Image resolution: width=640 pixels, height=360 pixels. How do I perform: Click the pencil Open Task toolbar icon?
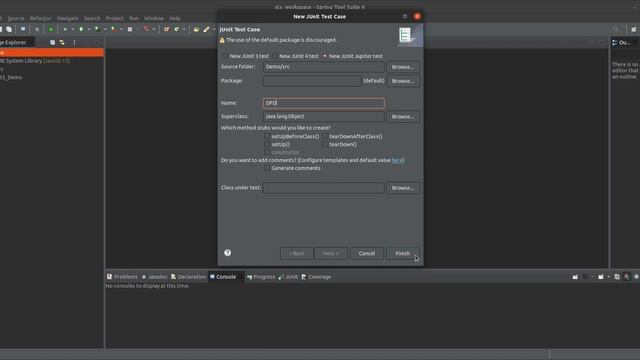pos(206,29)
